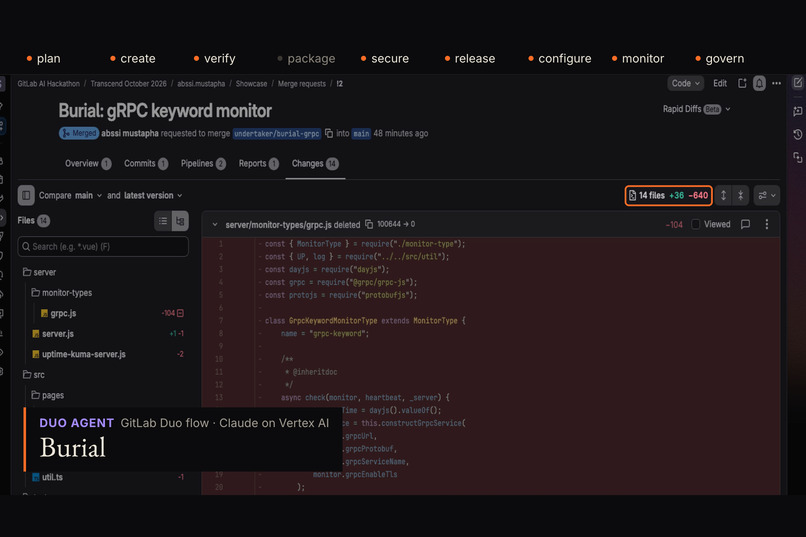This screenshot has height=537, width=806.
Task: Copy the source branch name
Action: 329,134
